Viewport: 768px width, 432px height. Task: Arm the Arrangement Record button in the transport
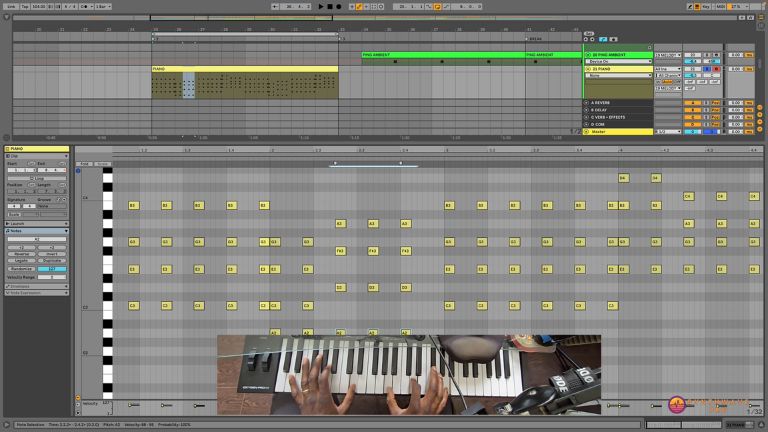(x=338, y=6)
